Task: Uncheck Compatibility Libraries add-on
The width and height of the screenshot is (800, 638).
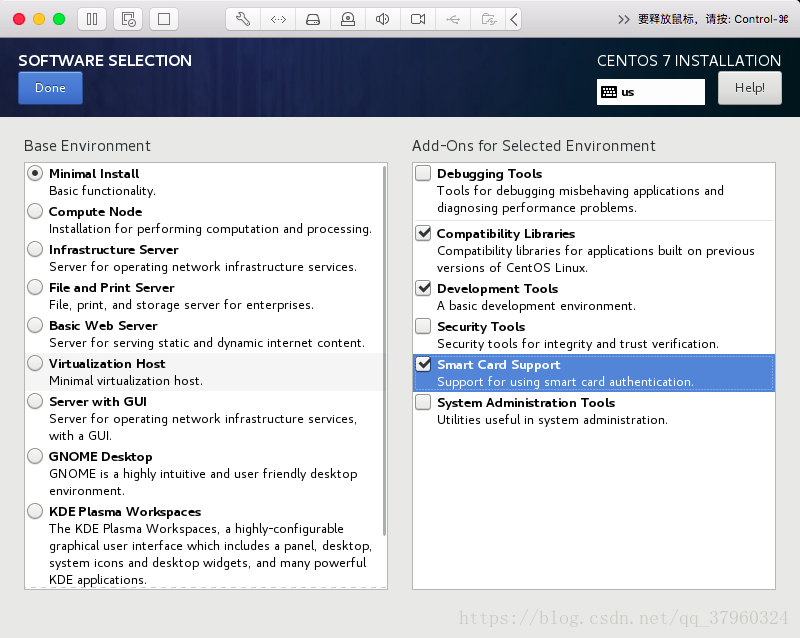Action: click(423, 233)
